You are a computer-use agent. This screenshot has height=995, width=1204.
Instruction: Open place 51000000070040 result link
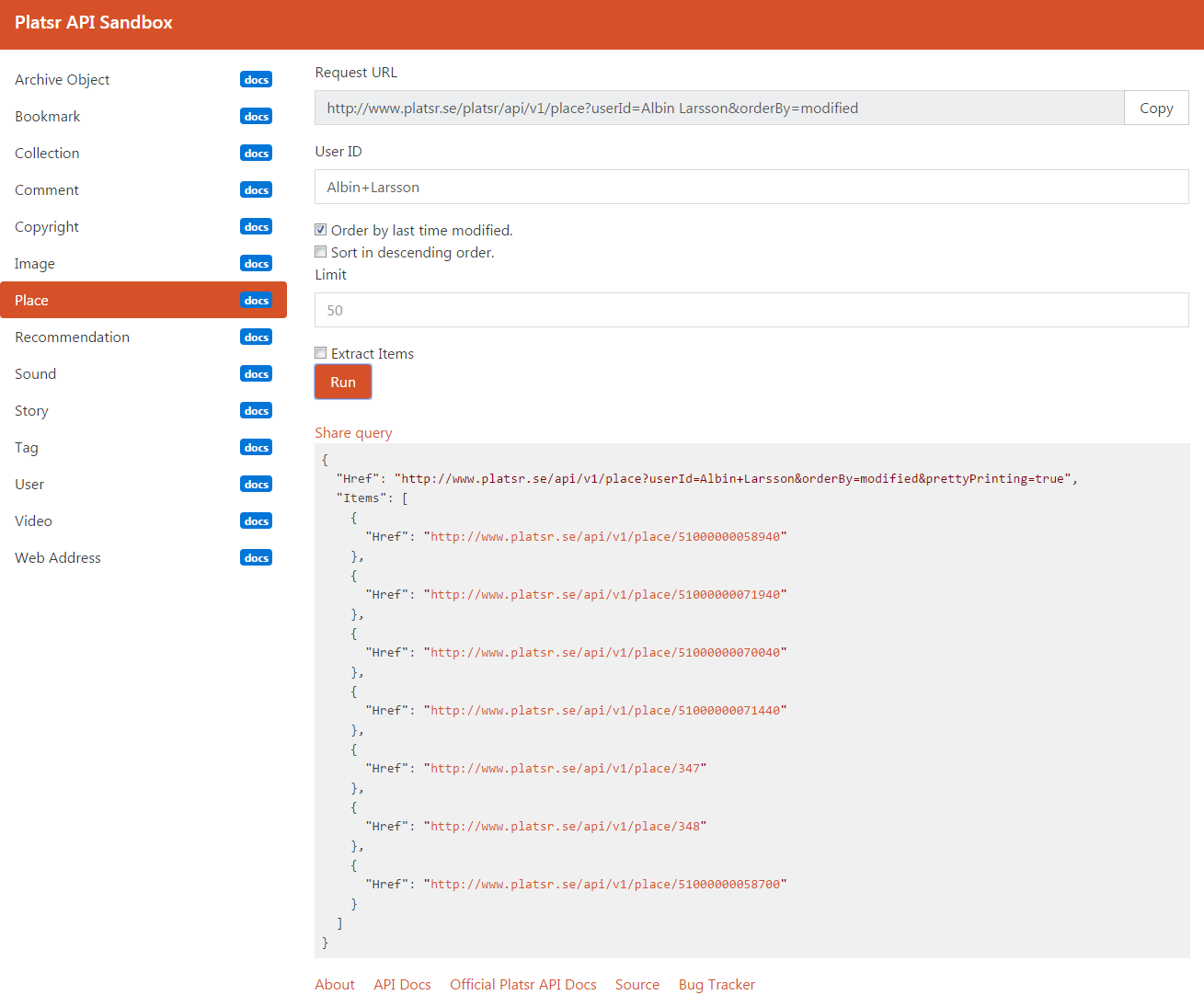tap(605, 653)
